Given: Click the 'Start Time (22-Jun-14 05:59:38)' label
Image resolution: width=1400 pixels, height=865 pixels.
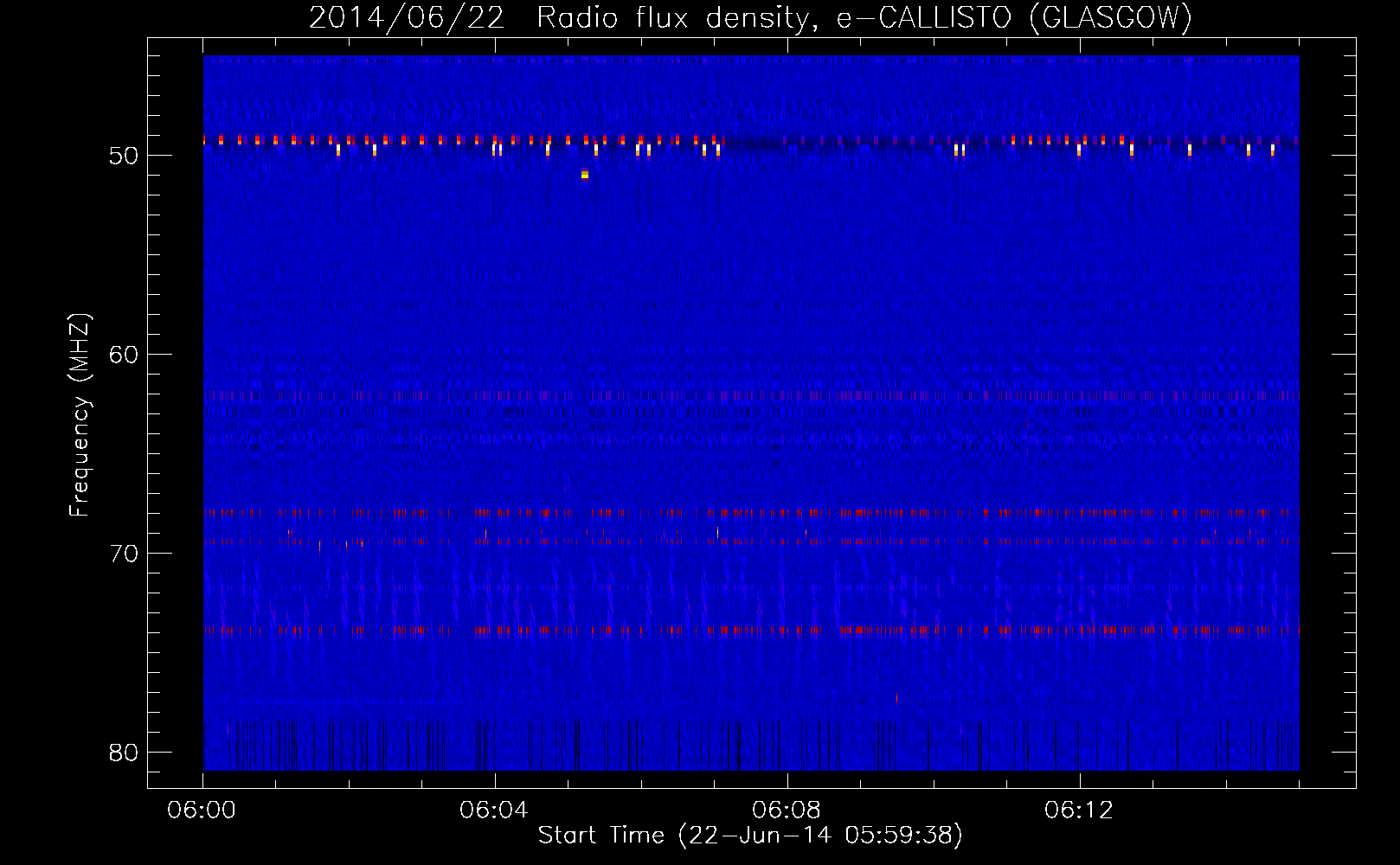Looking at the screenshot, I should pyautogui.click(x=750, y=836).
